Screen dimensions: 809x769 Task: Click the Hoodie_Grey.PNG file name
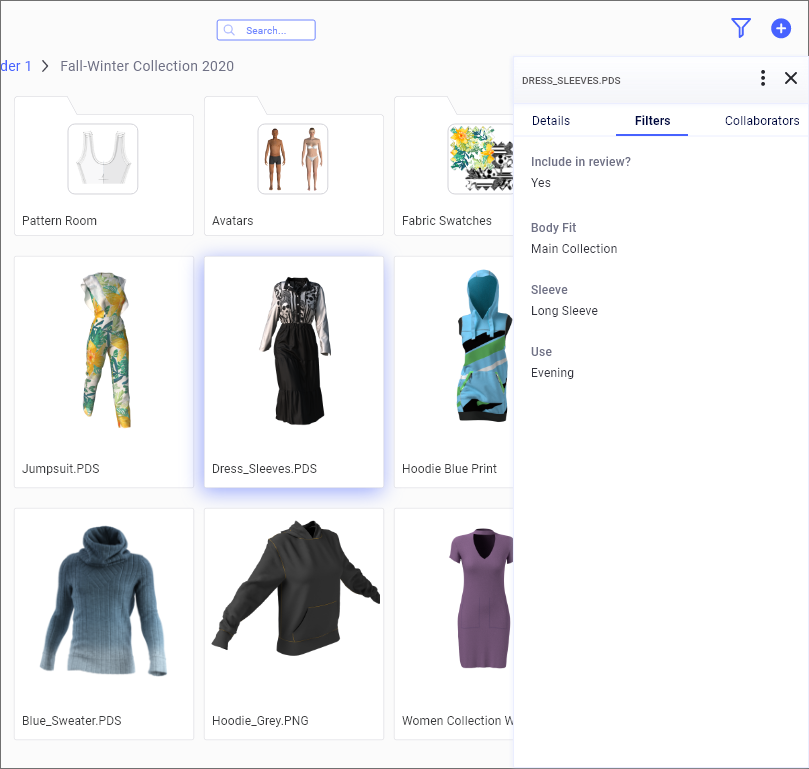260,720
